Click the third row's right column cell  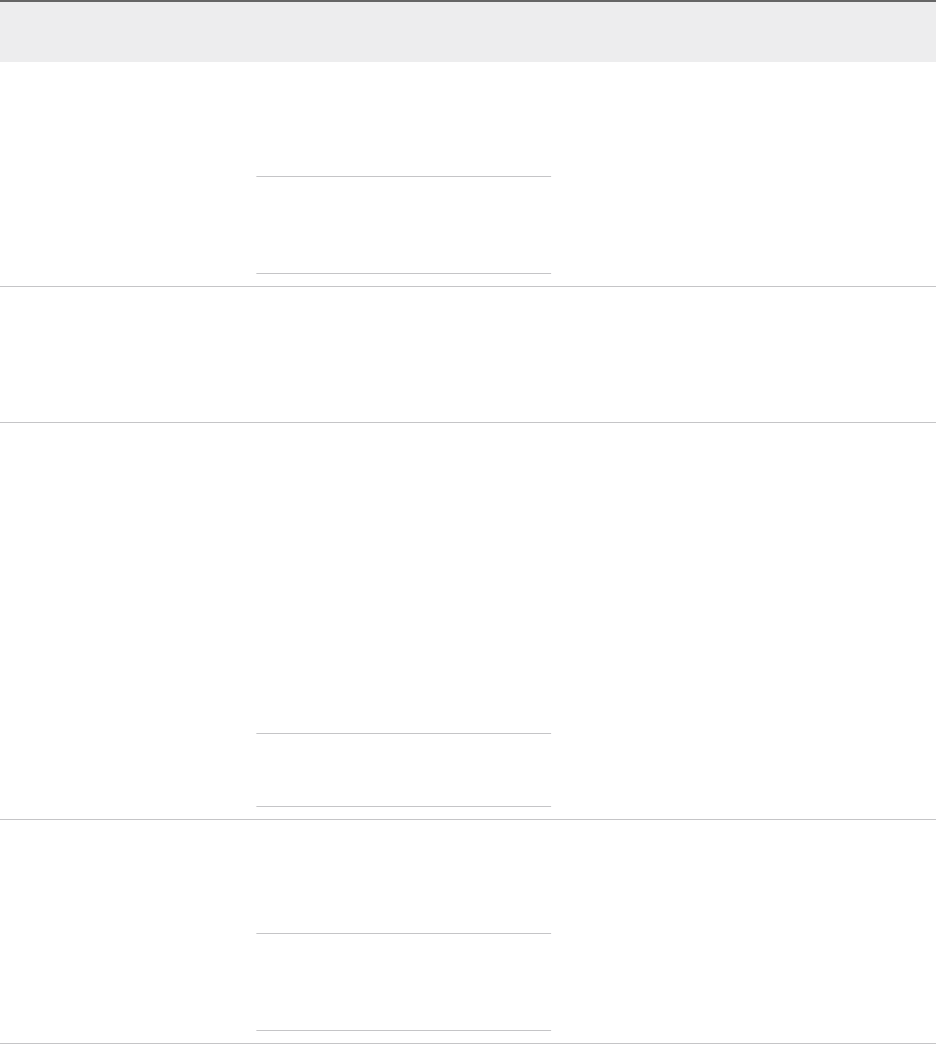point(742,620)
